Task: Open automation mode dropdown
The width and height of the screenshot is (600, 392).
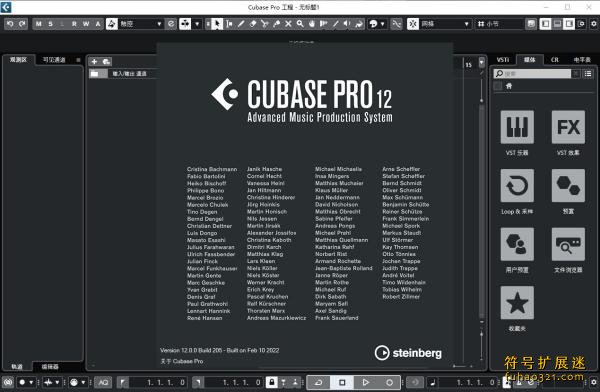Action: tap(141, 24)
